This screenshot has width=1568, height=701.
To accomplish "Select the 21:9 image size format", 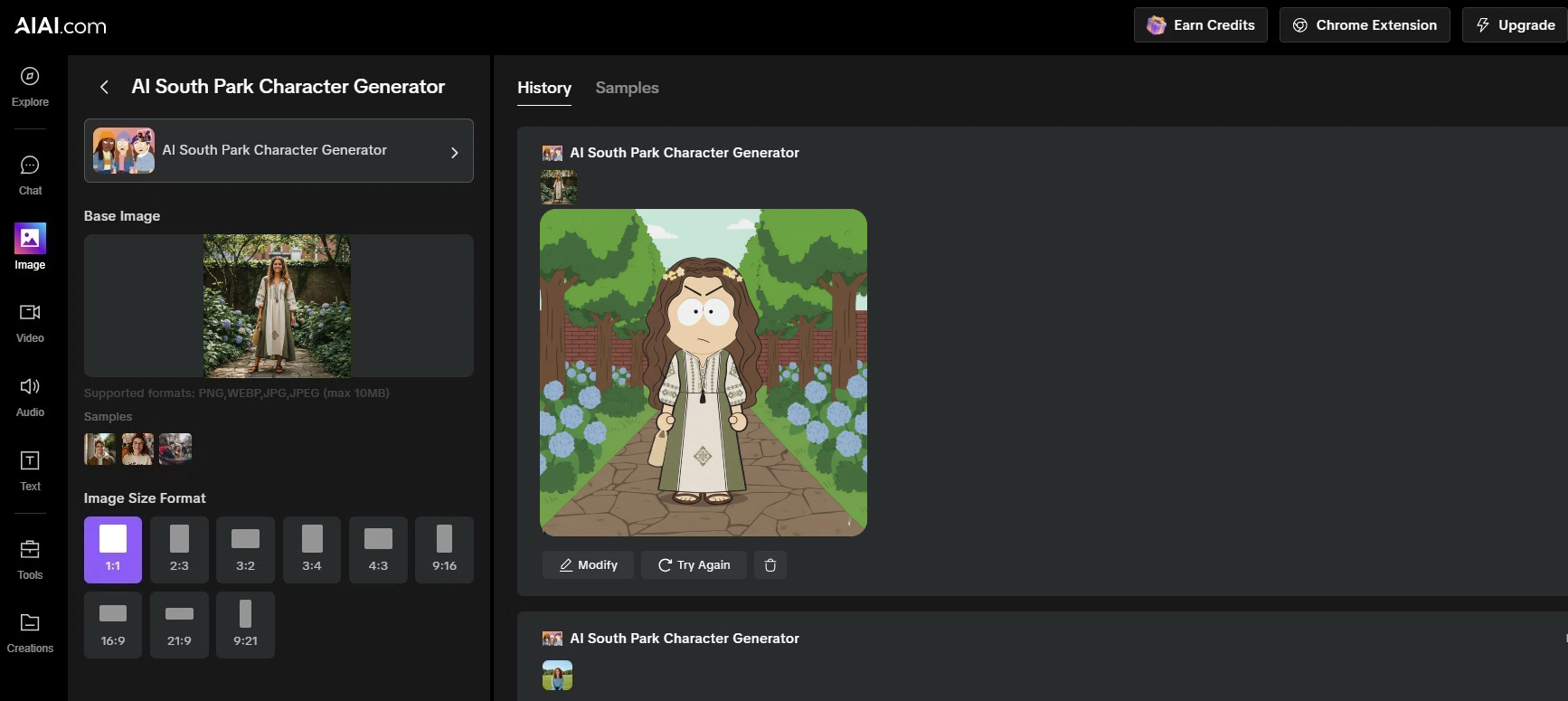I will (x=179, y=625).
